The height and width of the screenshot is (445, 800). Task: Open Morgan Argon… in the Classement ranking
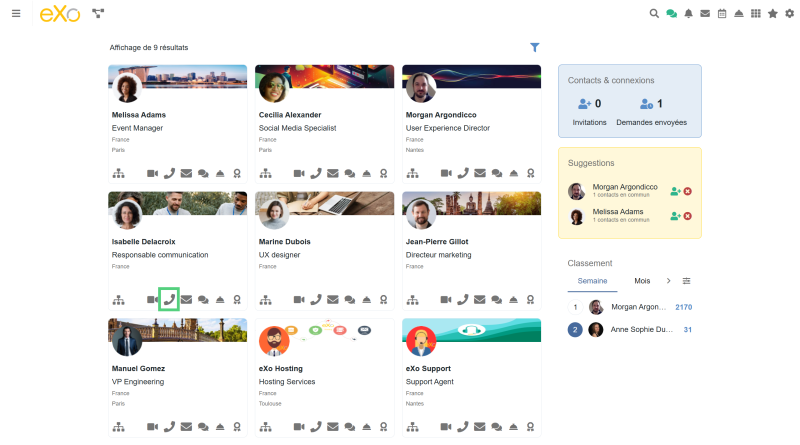[x=639, y=307]
